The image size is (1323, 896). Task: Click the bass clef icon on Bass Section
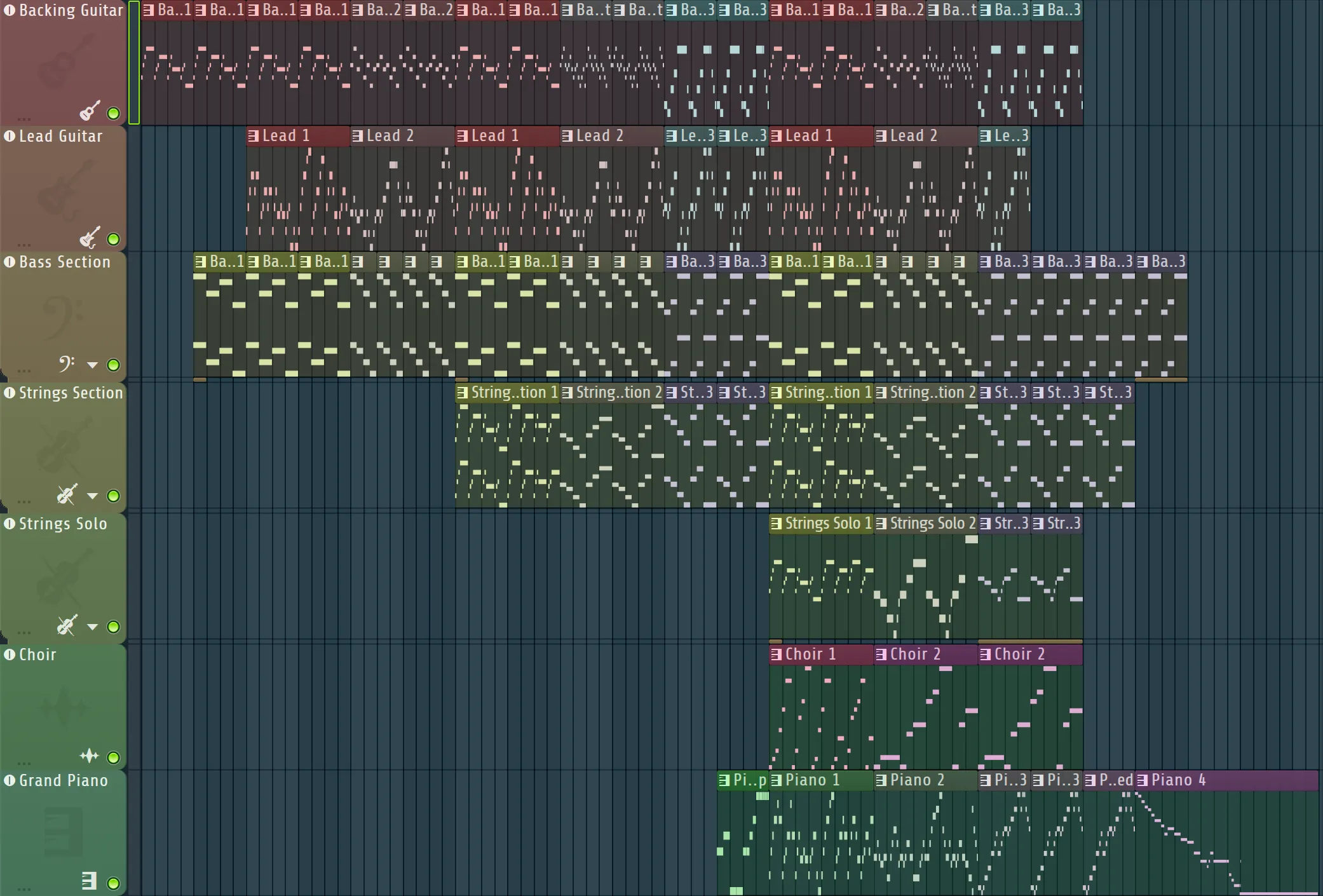pos(66,363)
